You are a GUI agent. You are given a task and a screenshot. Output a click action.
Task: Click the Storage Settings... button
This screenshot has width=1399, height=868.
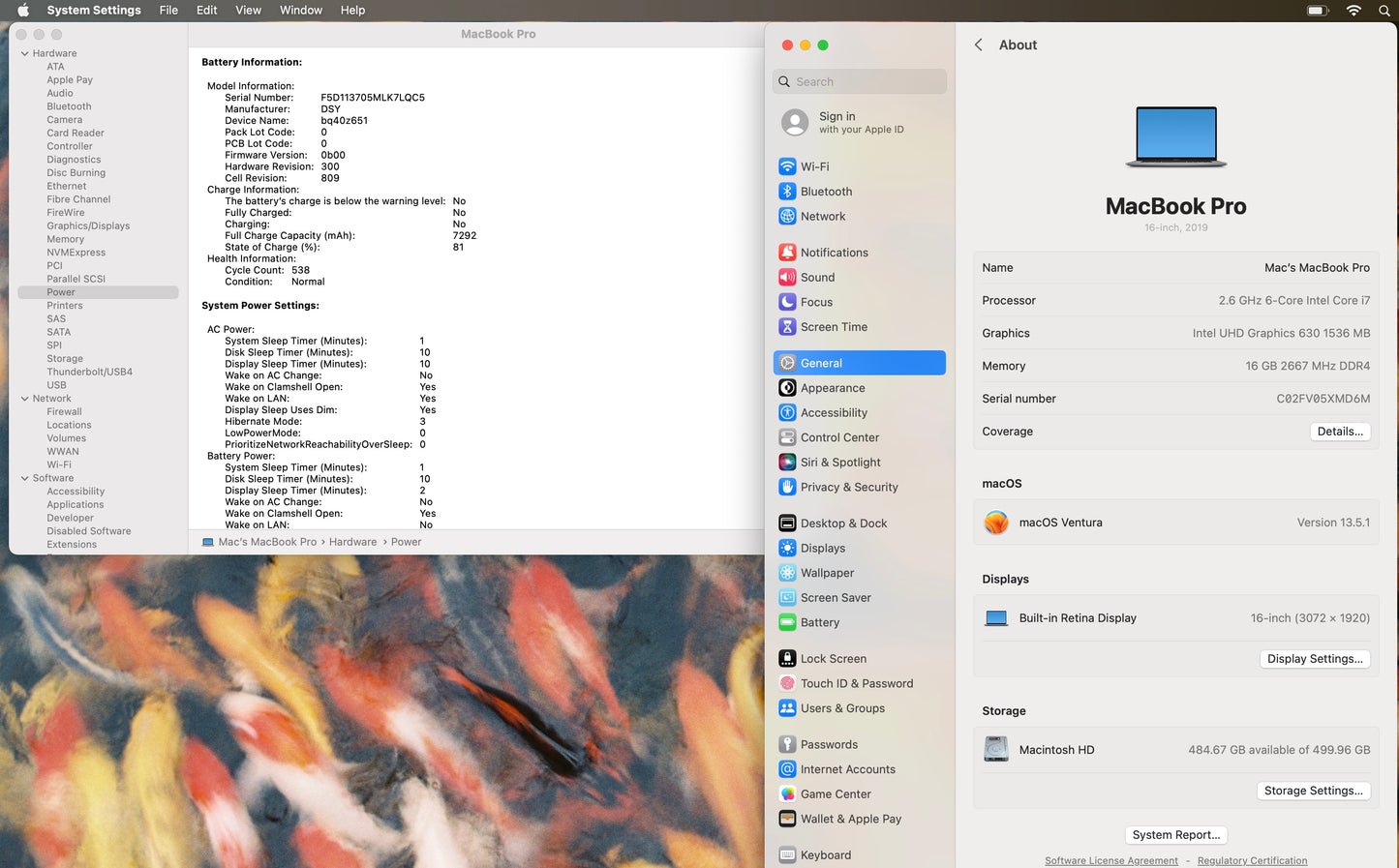coord(1313,791)
